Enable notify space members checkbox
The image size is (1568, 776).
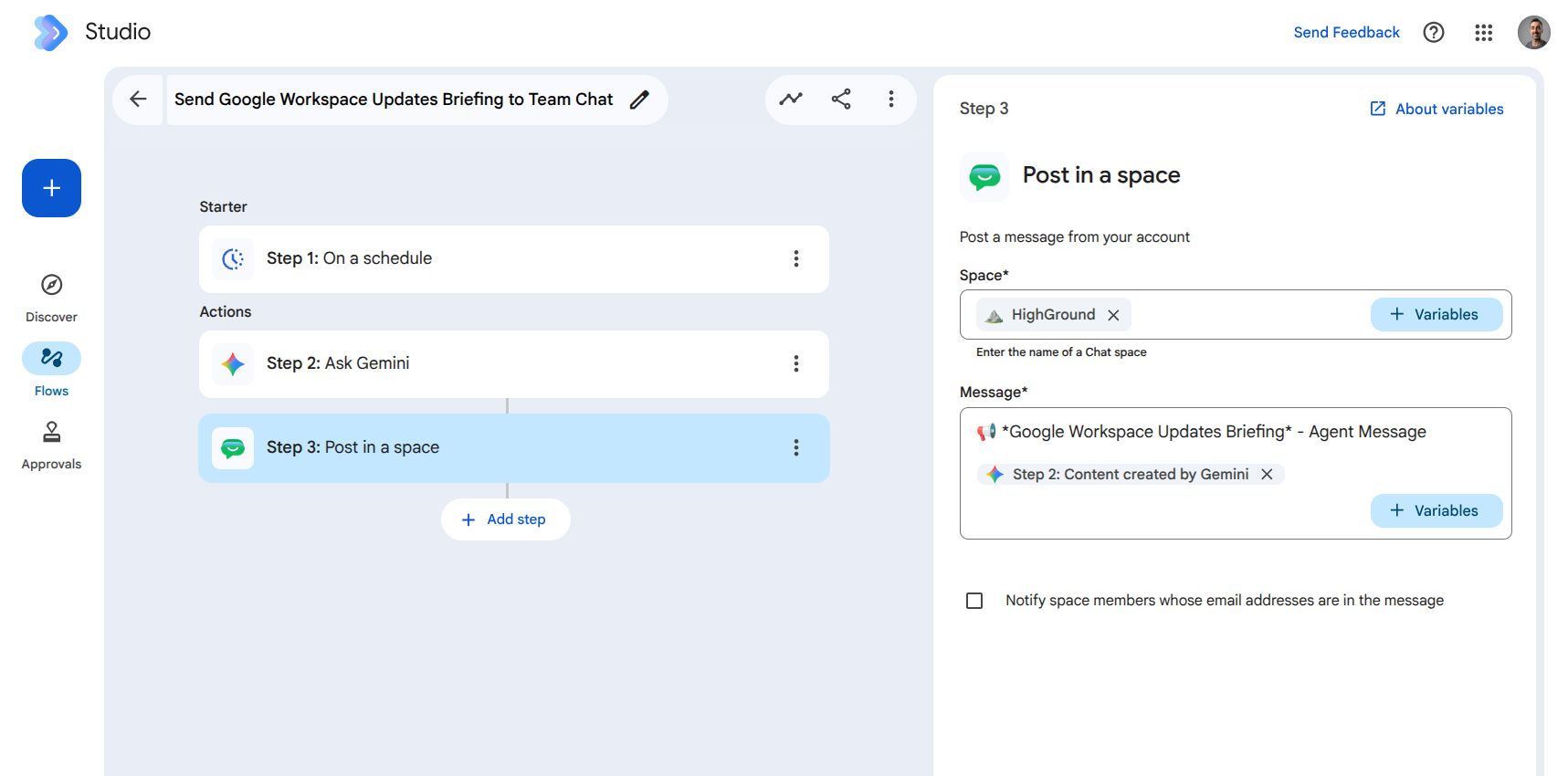pos(974,601)
